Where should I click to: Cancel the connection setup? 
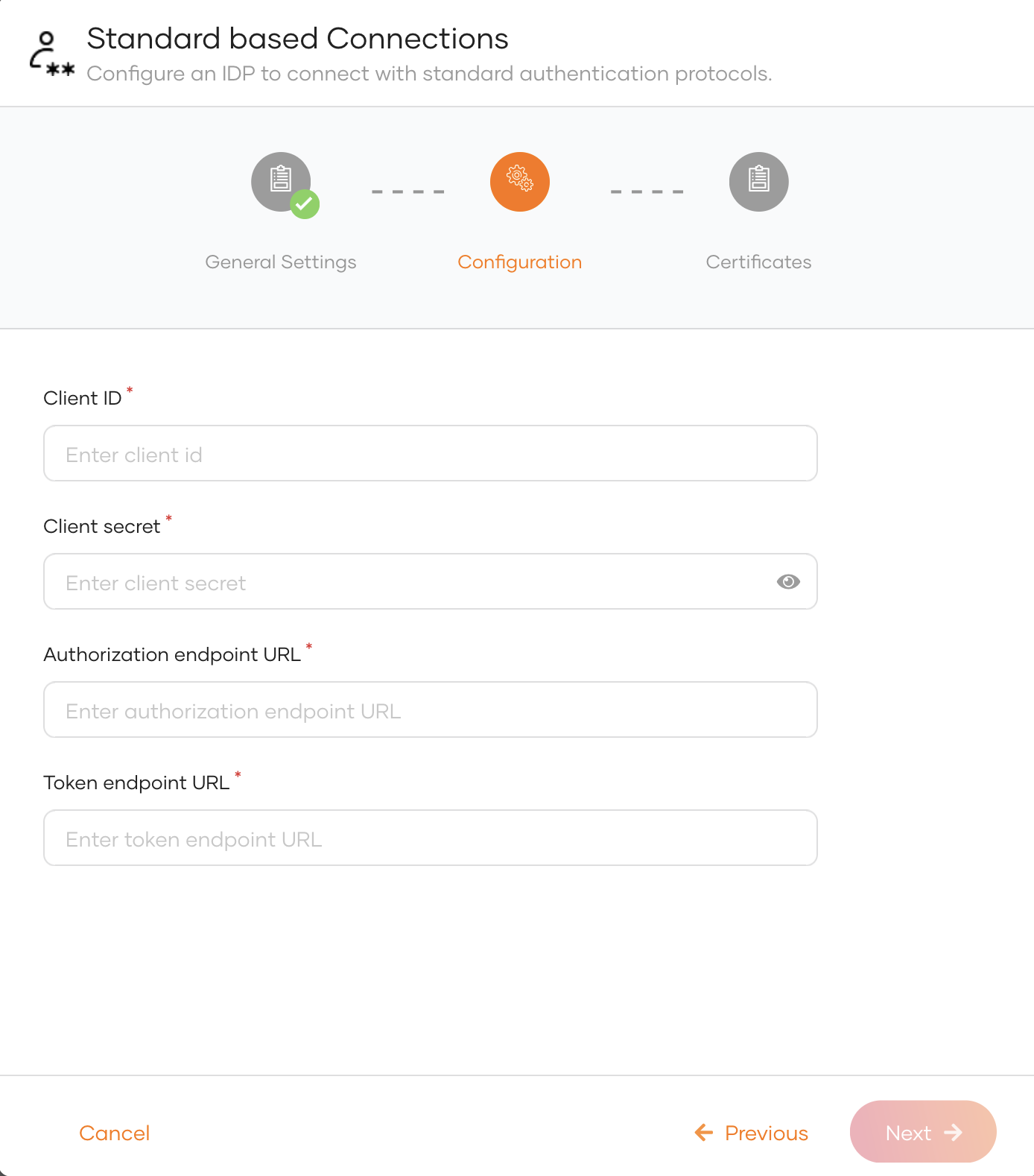[115, 1133]
